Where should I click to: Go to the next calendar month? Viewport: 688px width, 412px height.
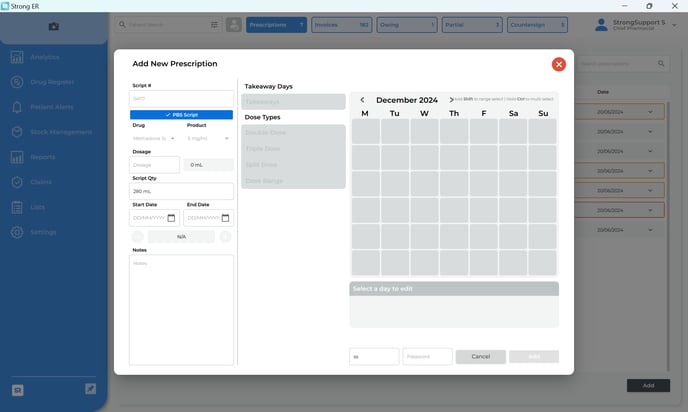[x=451, y=100]
